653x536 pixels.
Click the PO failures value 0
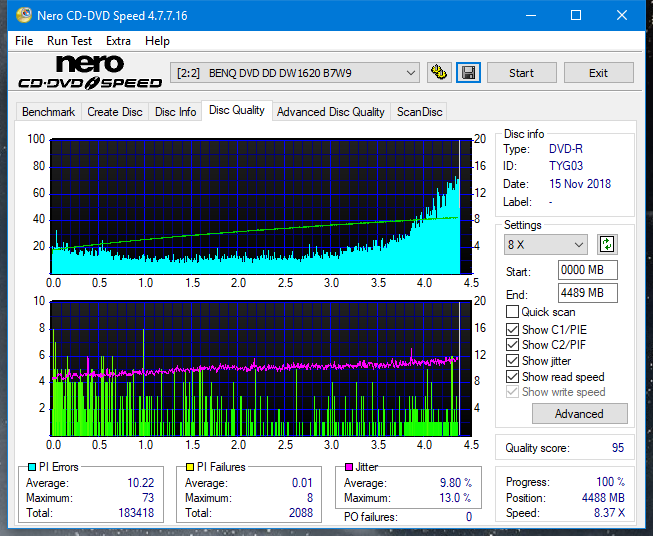coord(469,517)
